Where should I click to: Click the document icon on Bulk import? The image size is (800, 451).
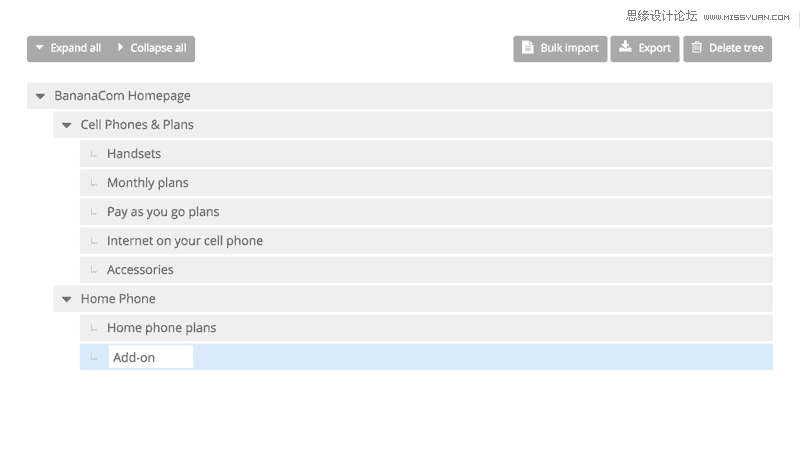(x=528, y=48)
